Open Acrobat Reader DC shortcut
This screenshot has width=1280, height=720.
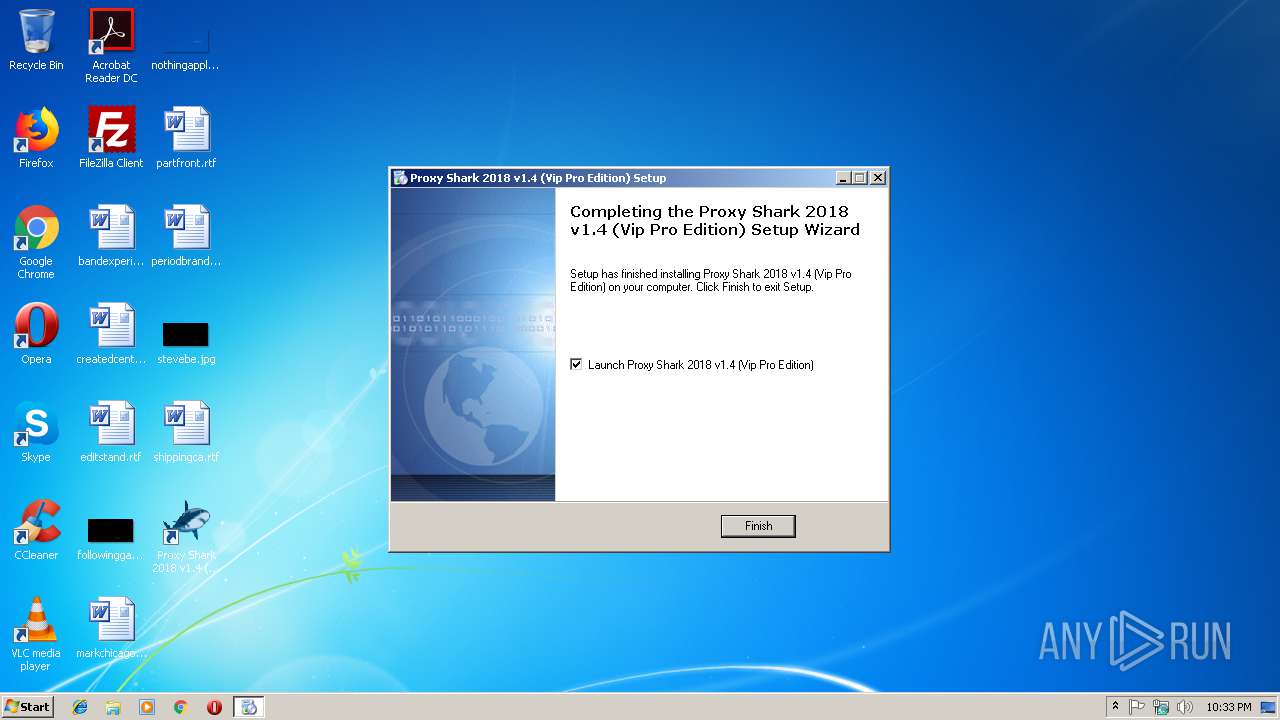[111, 46]
